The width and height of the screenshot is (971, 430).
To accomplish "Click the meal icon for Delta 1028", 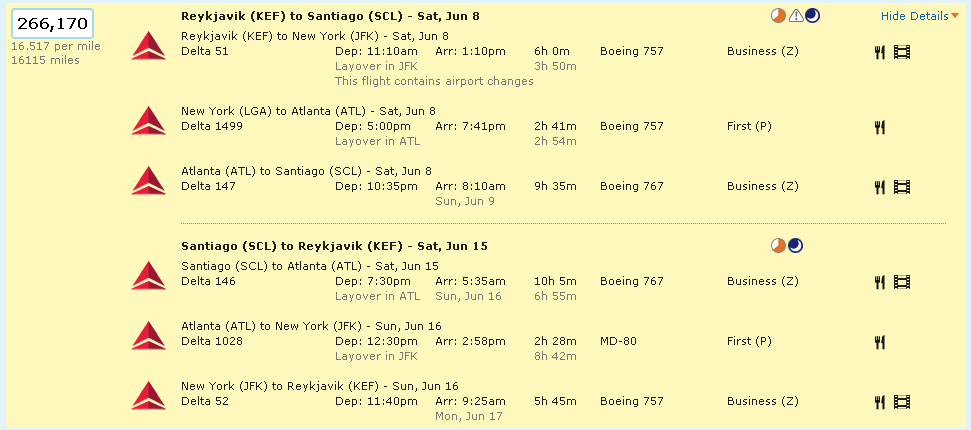I will click(x=880, y=342).
